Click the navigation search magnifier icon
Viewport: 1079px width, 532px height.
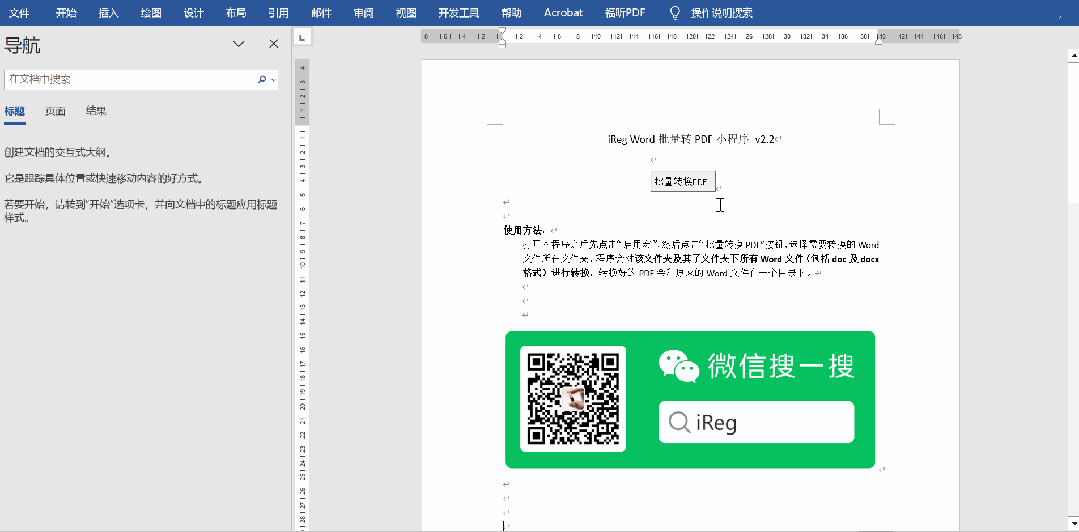coord(261,80)
